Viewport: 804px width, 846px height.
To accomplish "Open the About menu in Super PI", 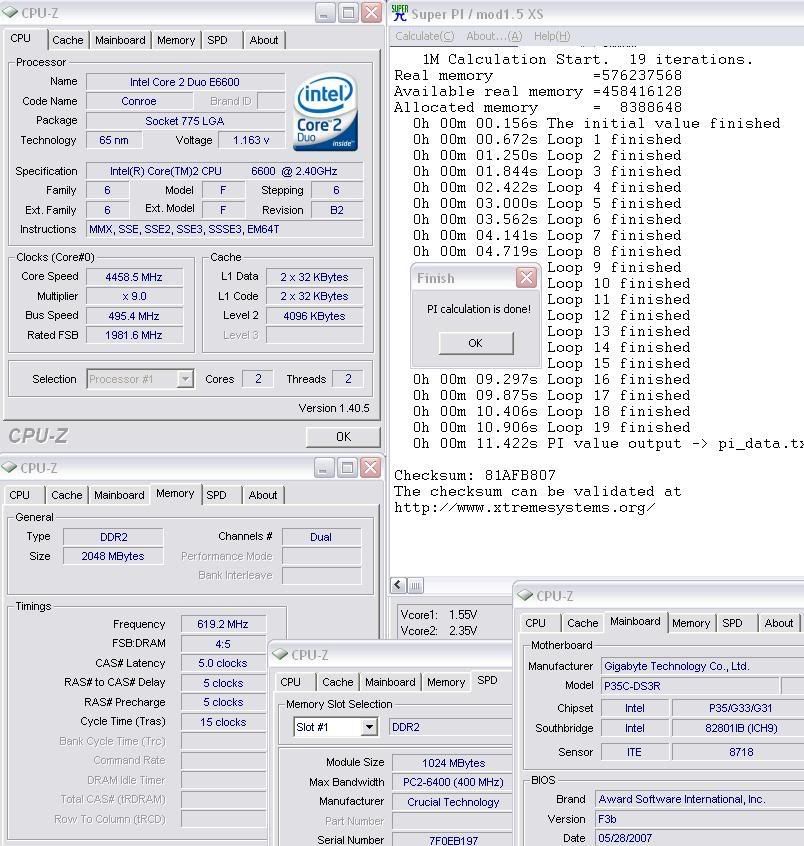I will click(494, 36).
